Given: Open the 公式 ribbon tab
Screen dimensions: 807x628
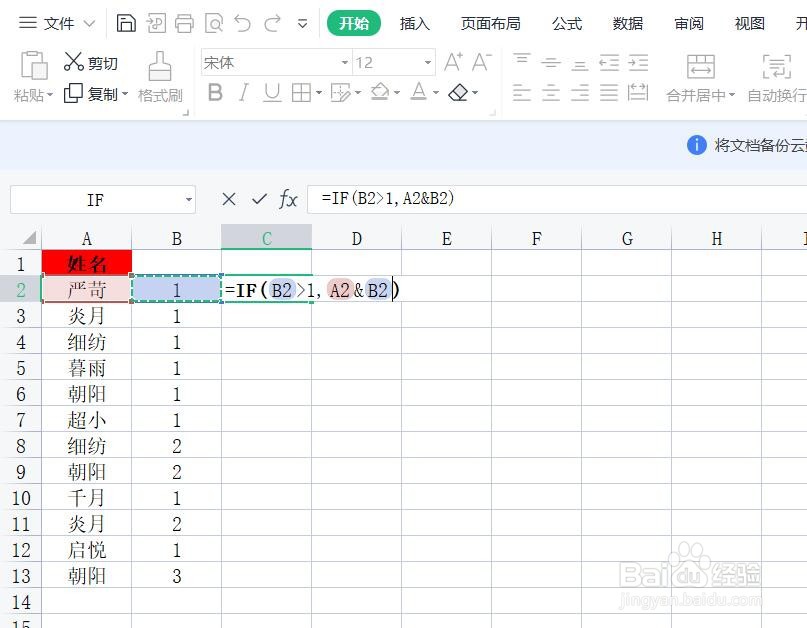Looking at the screenshot, I should pos(566,23).
